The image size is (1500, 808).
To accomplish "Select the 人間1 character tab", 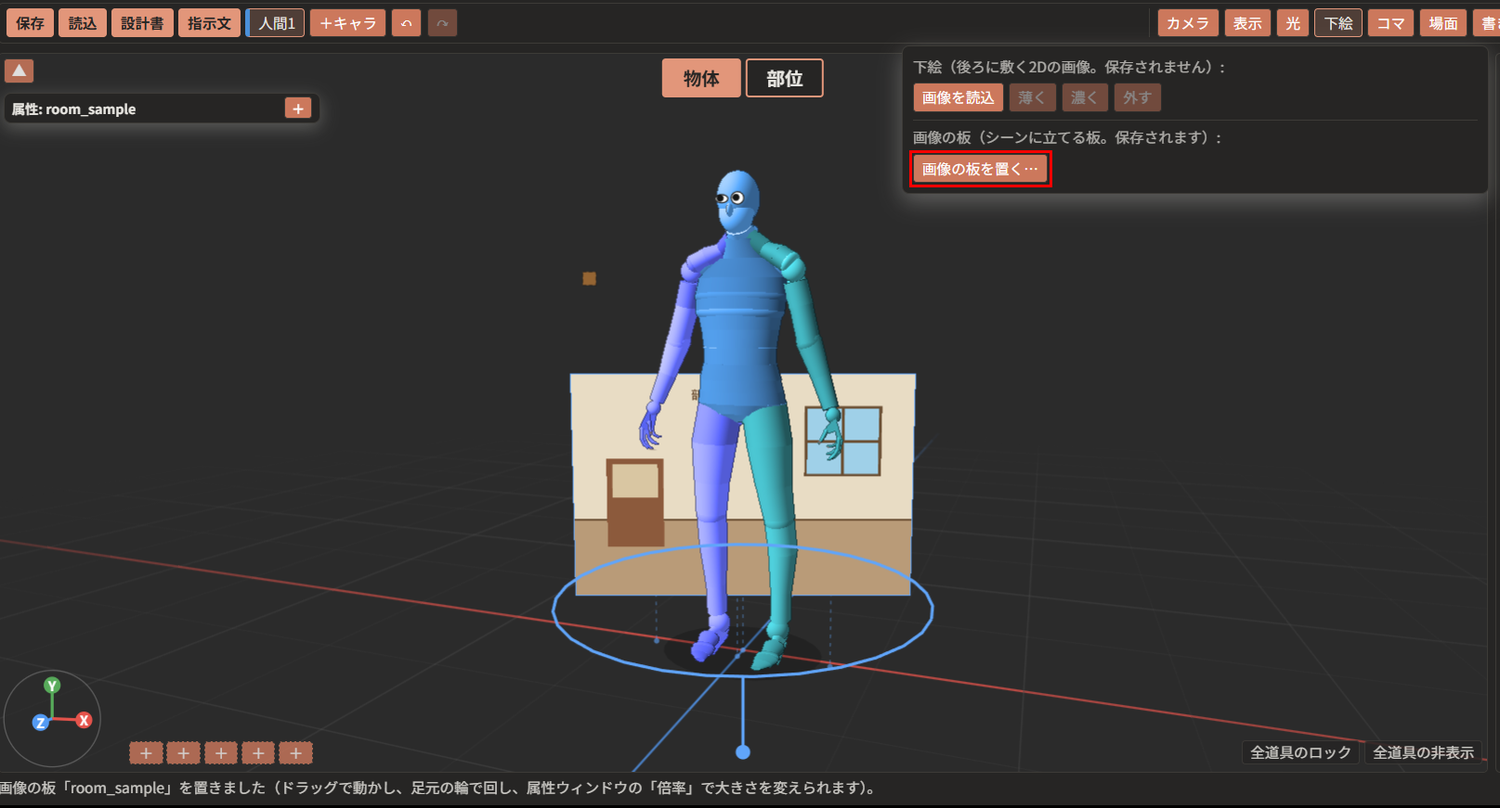I will click(276, 23).
